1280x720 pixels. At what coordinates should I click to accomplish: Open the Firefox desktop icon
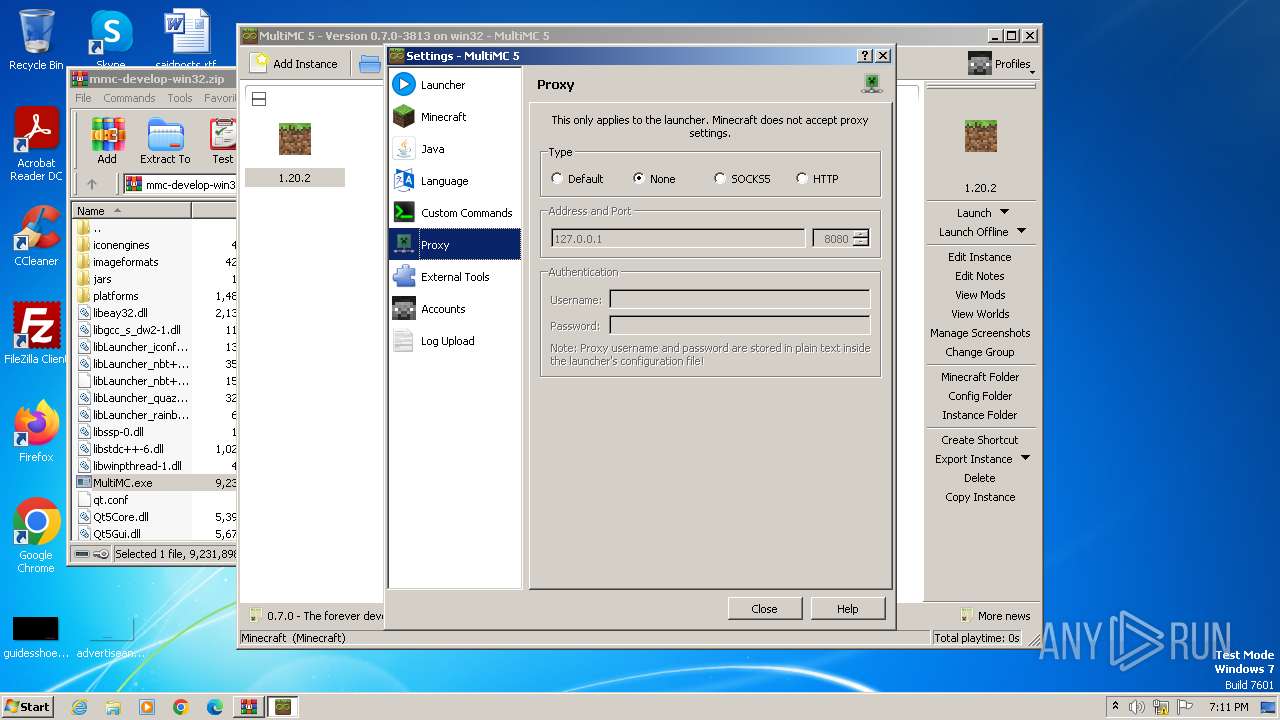36,432
